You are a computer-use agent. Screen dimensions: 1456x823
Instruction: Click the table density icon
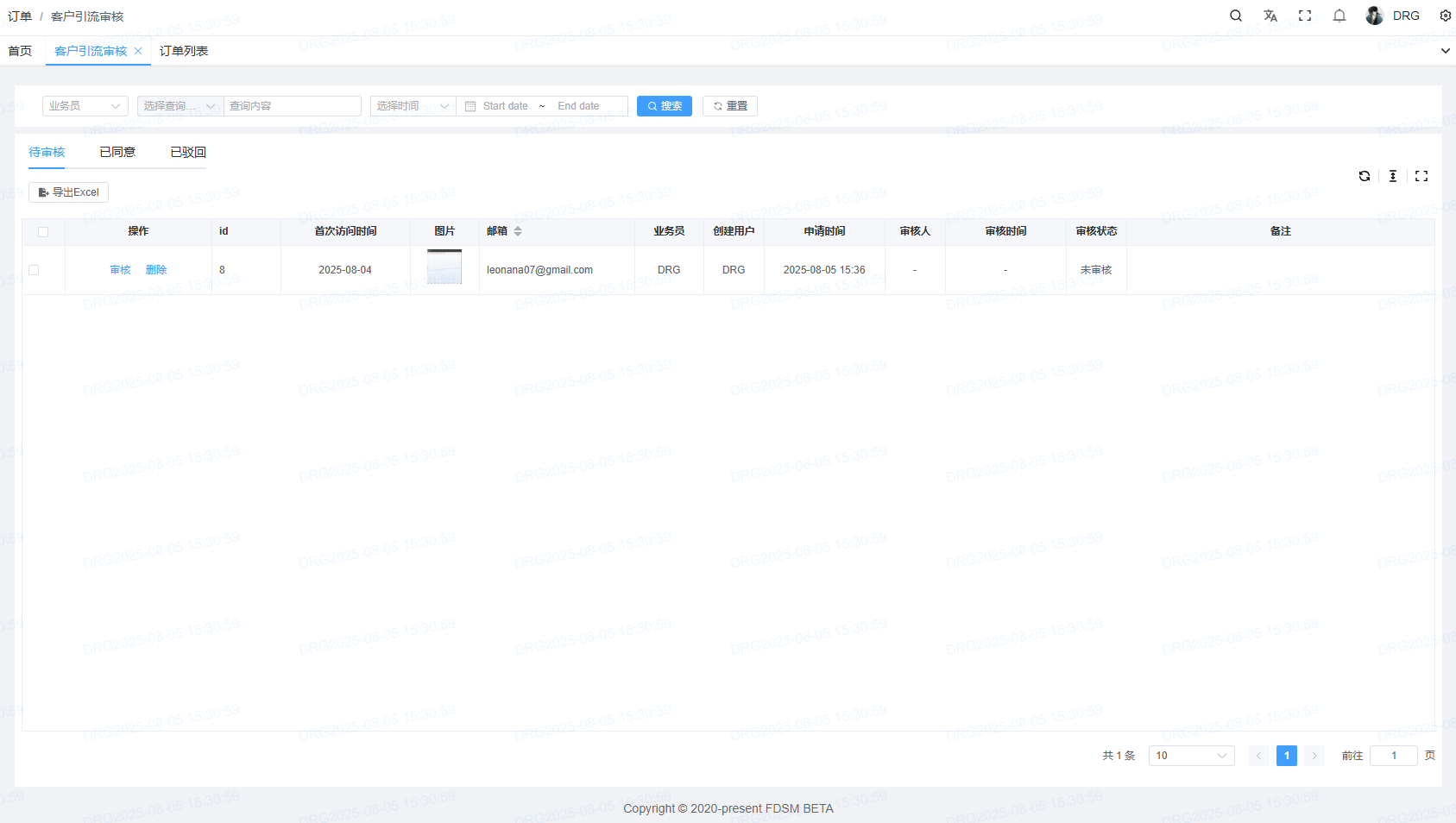[1393, 176]
